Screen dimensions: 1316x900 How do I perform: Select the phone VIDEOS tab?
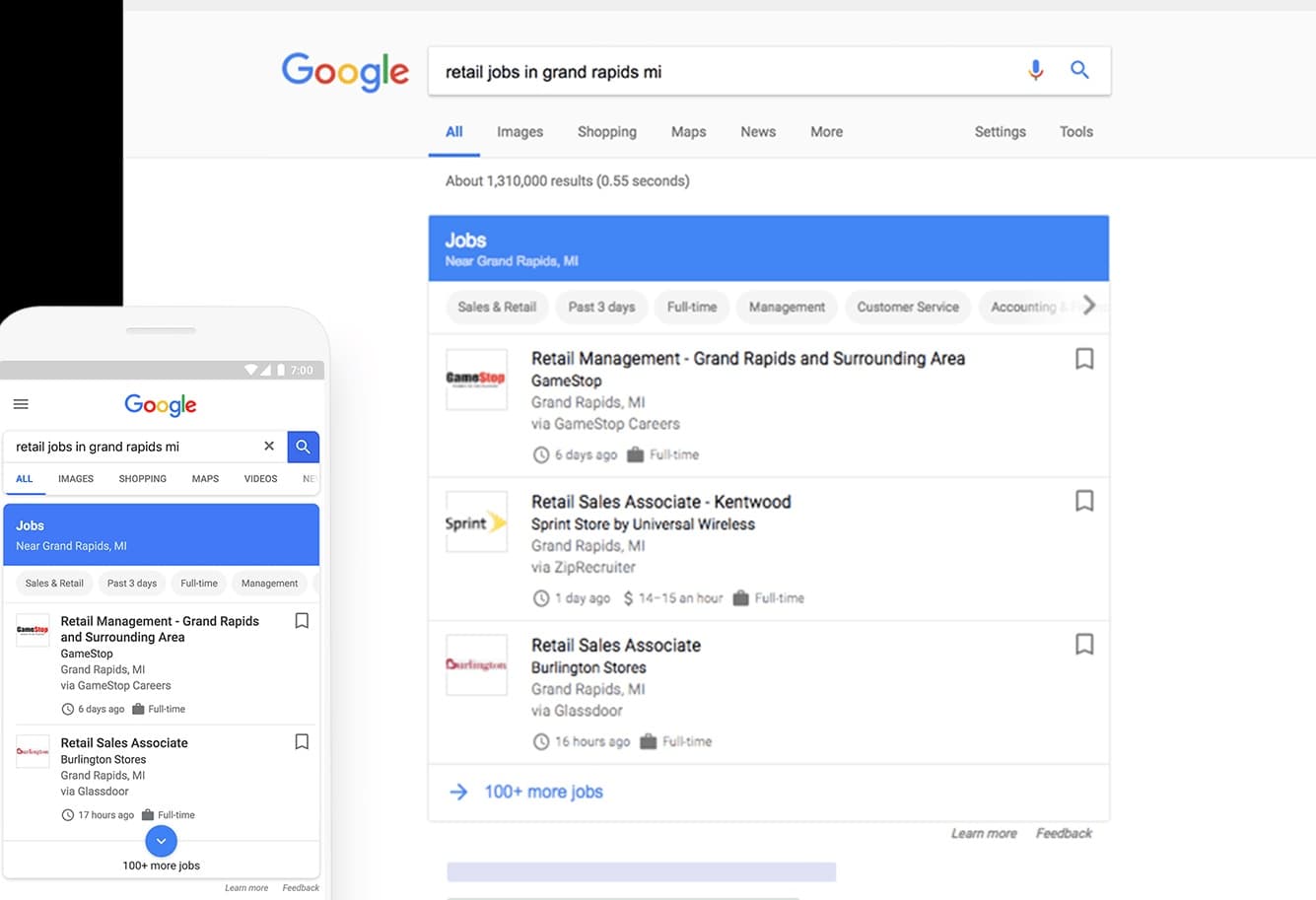pos(260,478)
